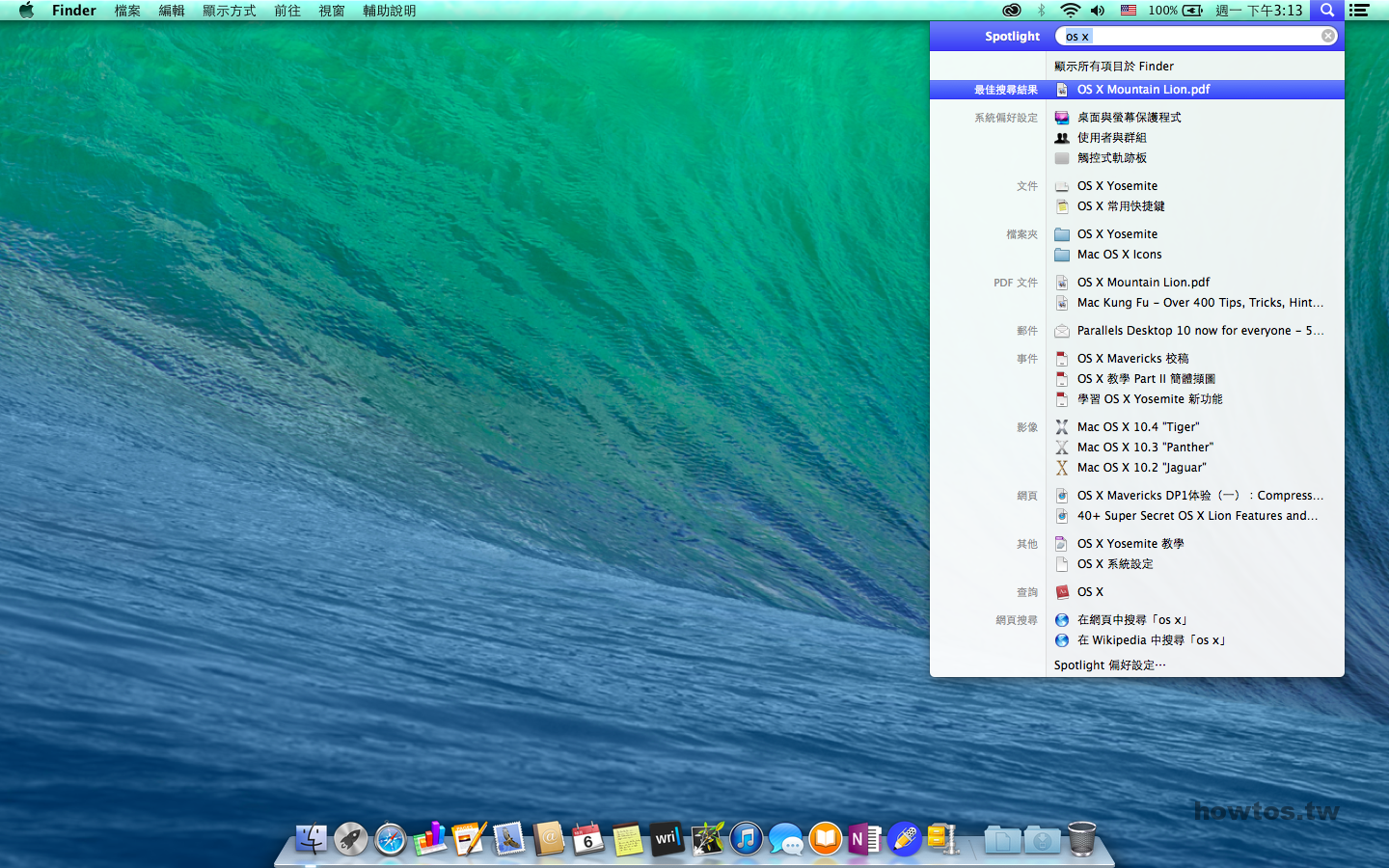Click the Bluetooth status icon

(x=1041, y=11)
